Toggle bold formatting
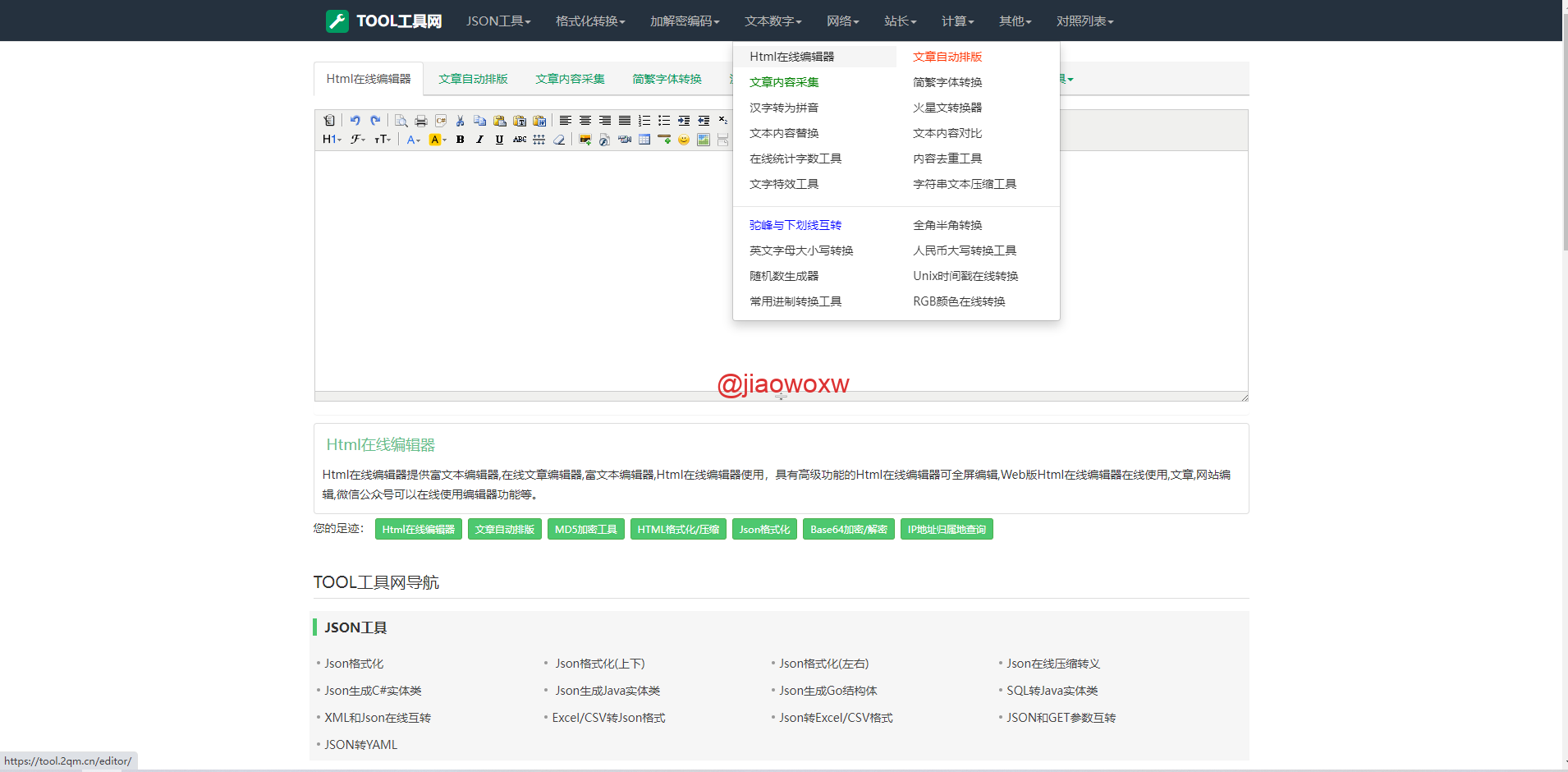Image resolution: width=1568 pixels, height=772 pixels. [461, 140]
